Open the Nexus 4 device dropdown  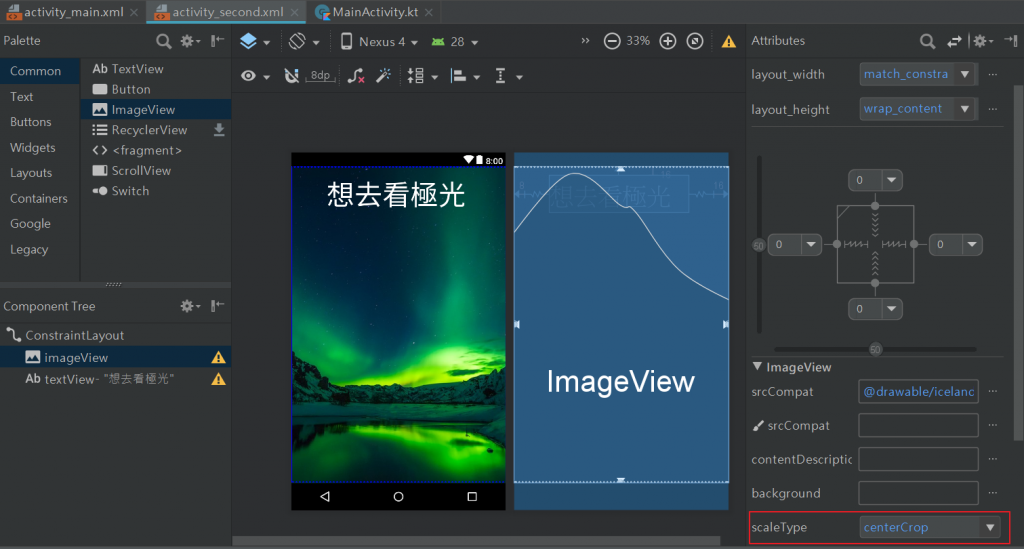[x=380, y=42]
